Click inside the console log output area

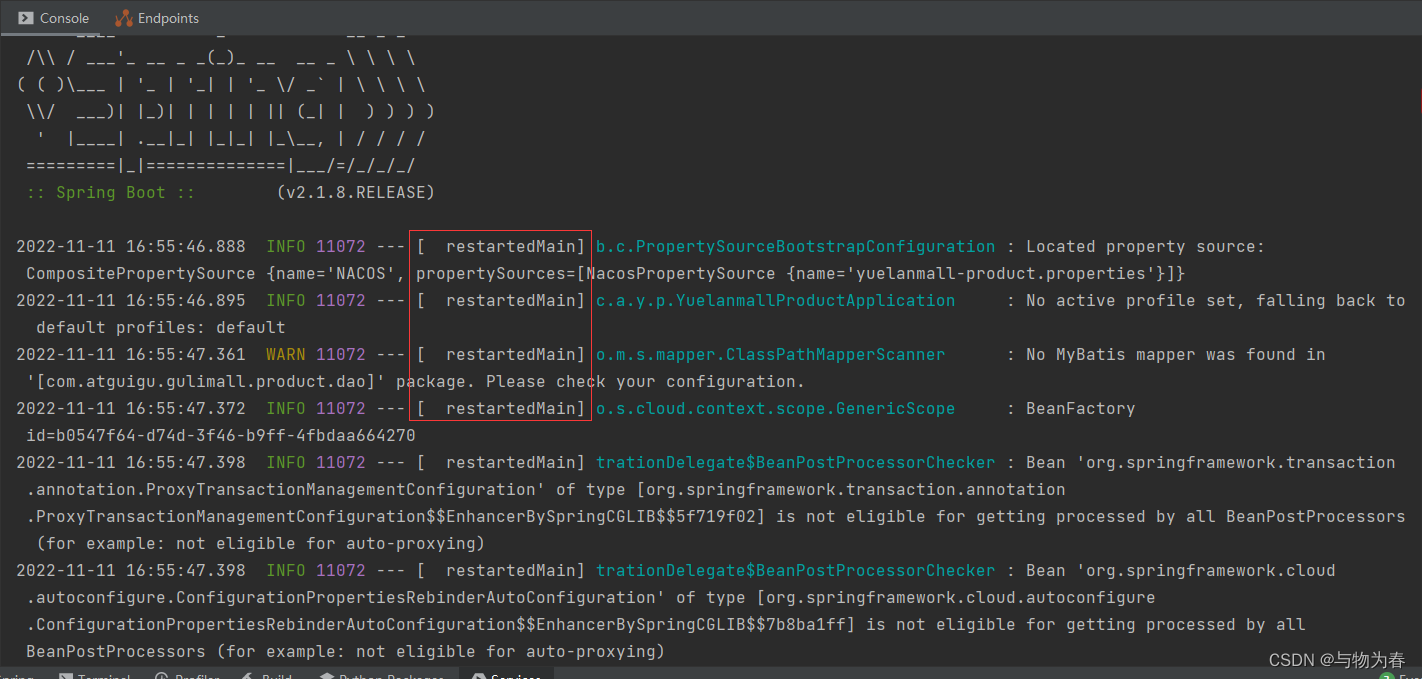click(700, 550)
